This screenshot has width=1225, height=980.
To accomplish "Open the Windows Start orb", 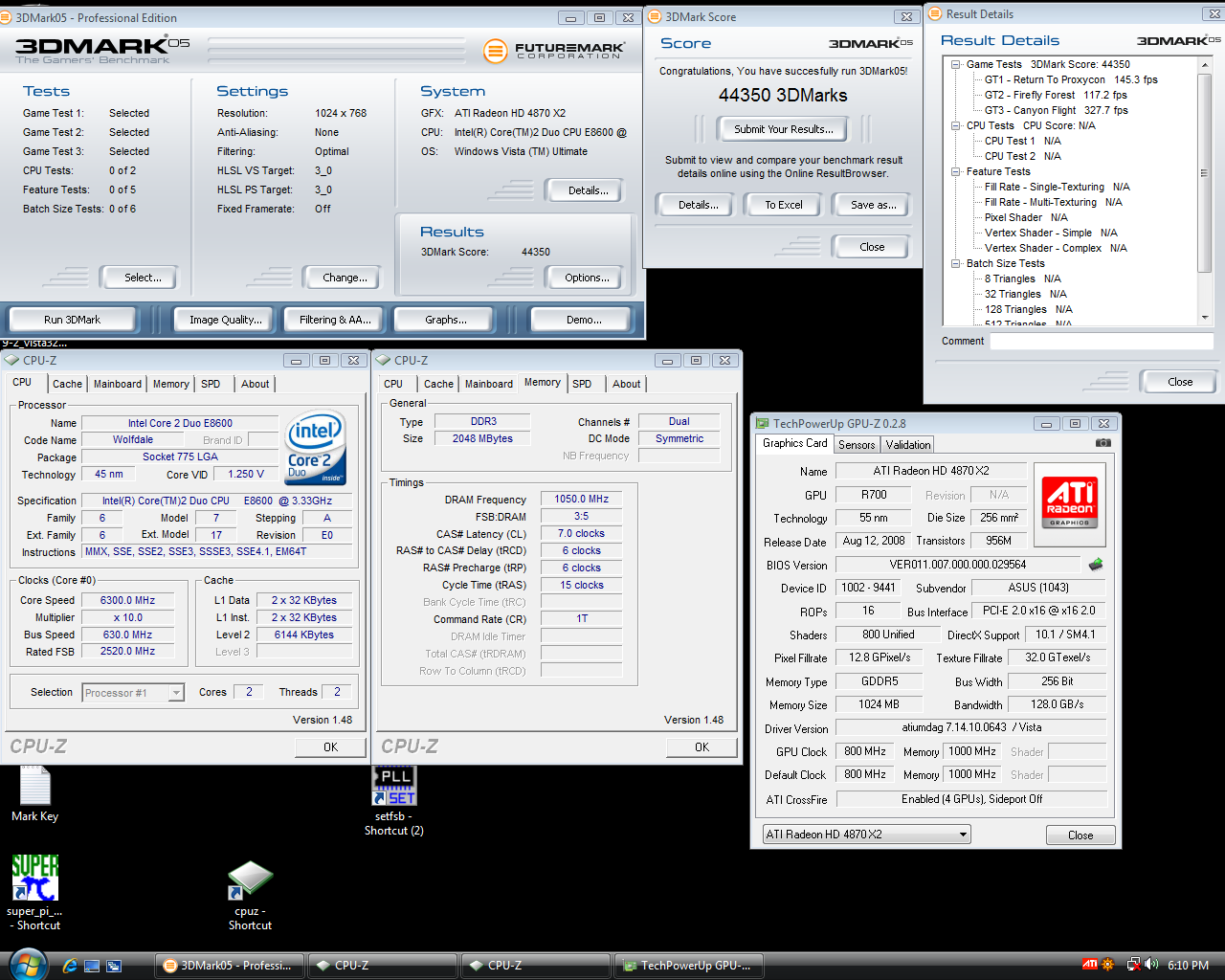I will point(27,964).
